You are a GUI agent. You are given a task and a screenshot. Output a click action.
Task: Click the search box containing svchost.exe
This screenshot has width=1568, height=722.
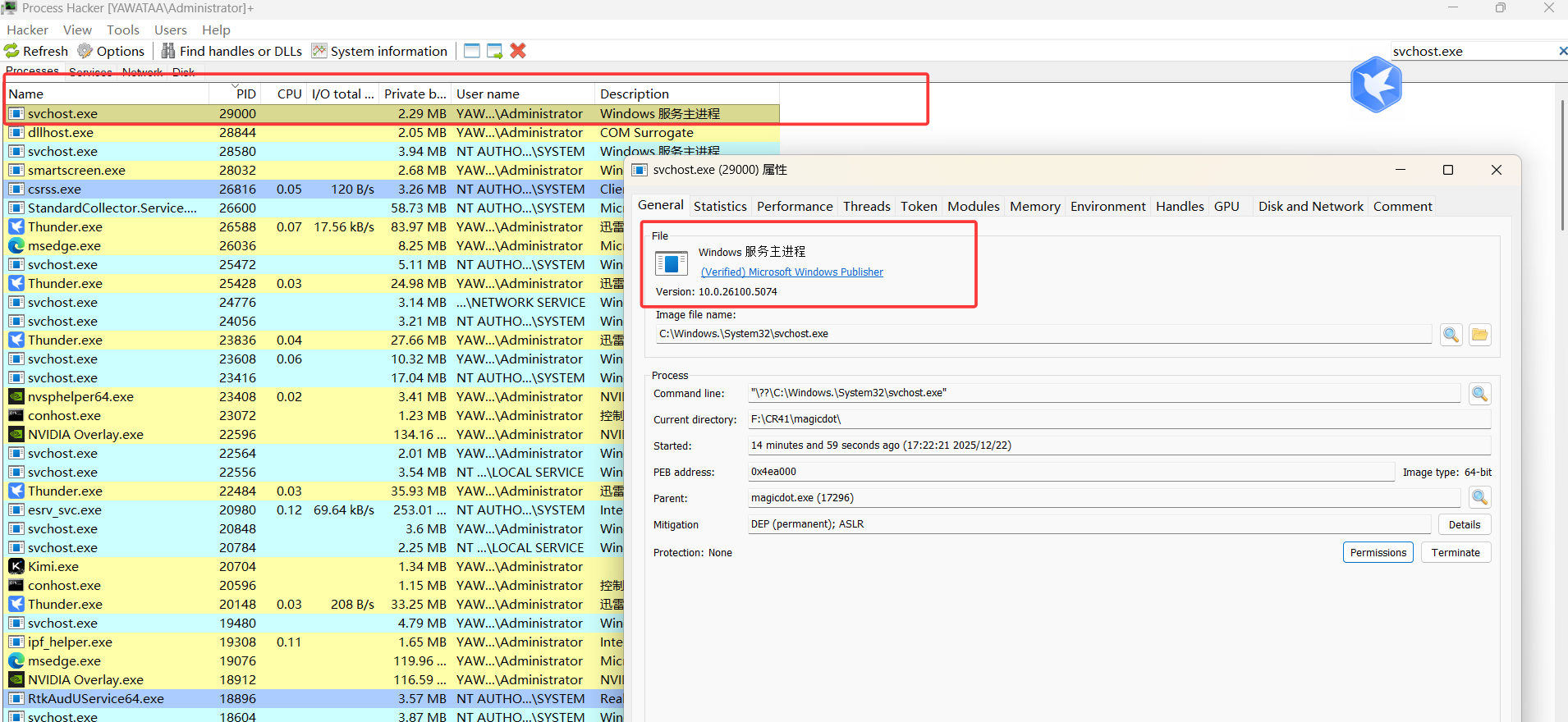[x=1474, y=51]
